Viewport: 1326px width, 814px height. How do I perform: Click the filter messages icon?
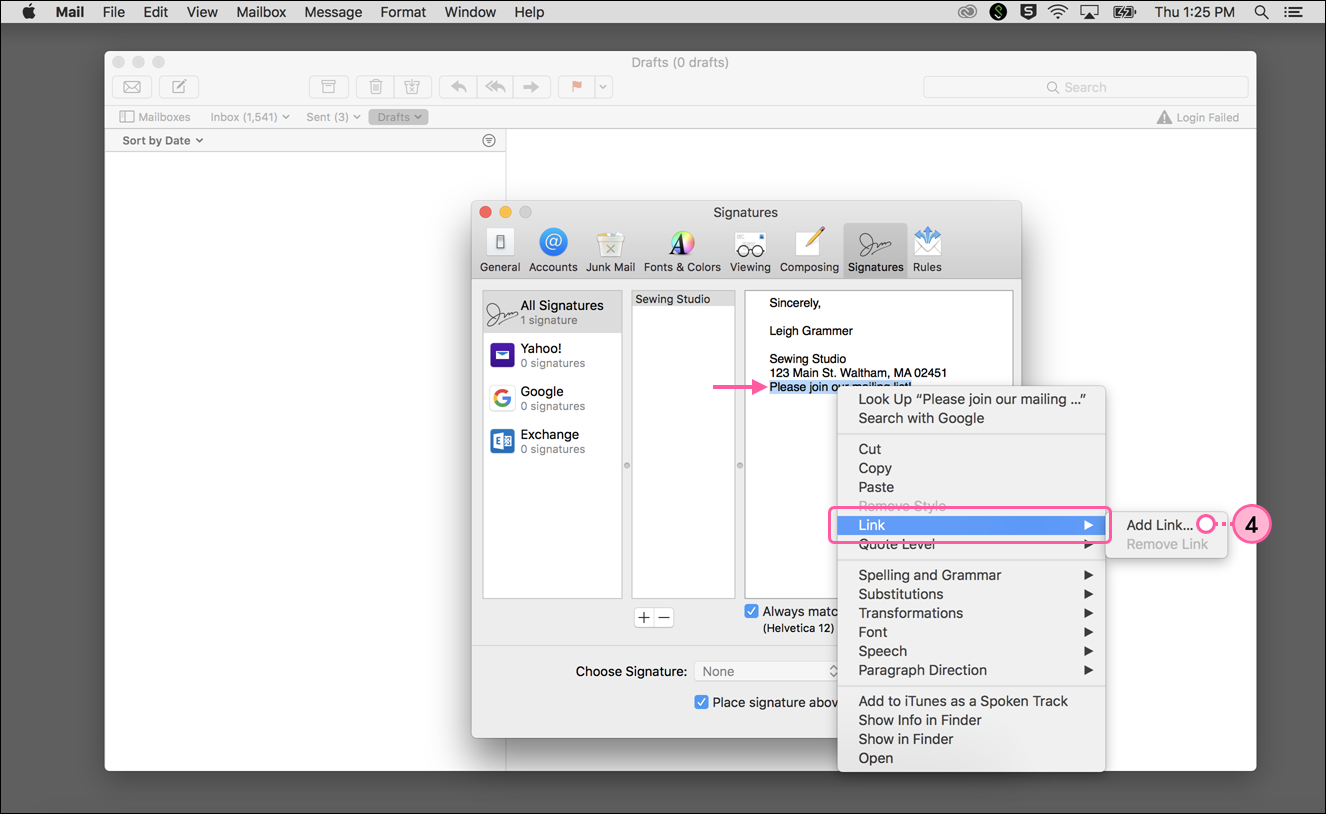point(488,141)
